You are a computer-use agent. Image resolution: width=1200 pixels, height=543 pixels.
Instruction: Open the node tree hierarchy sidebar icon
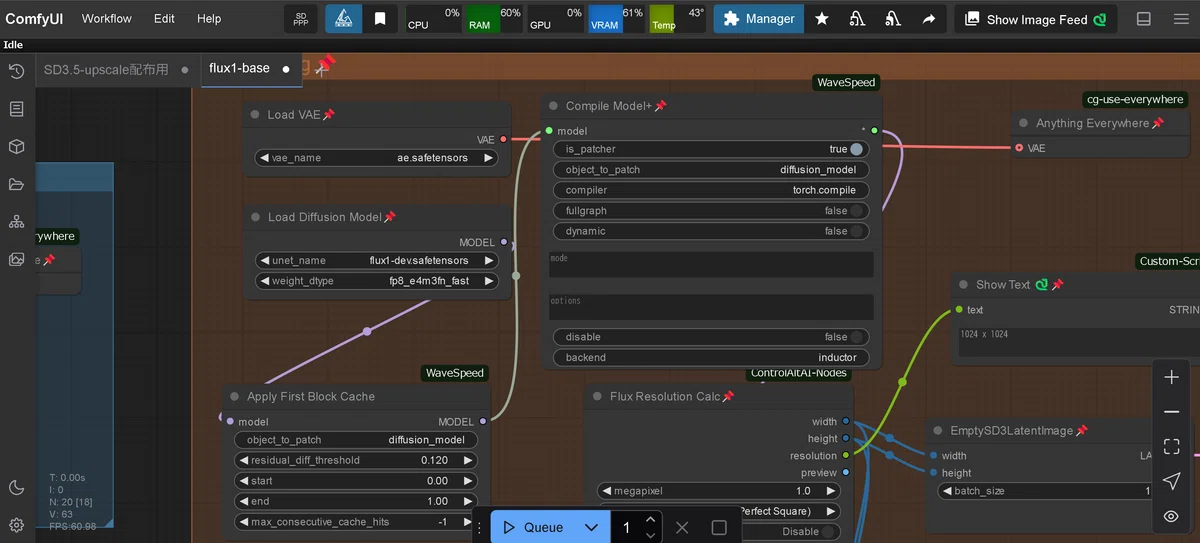16,222
